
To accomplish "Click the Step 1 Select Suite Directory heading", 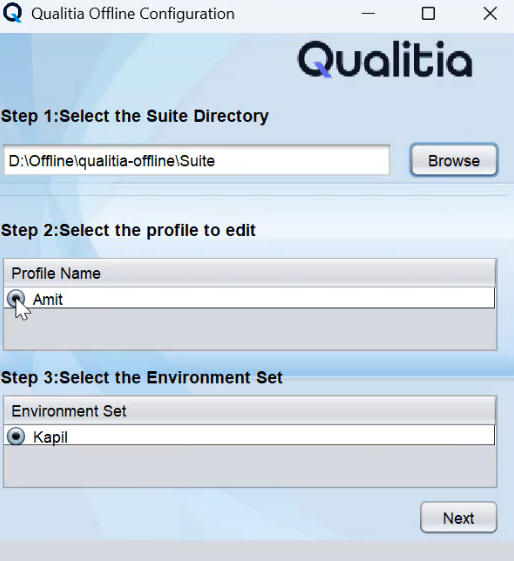I will [x=134, y=116].
